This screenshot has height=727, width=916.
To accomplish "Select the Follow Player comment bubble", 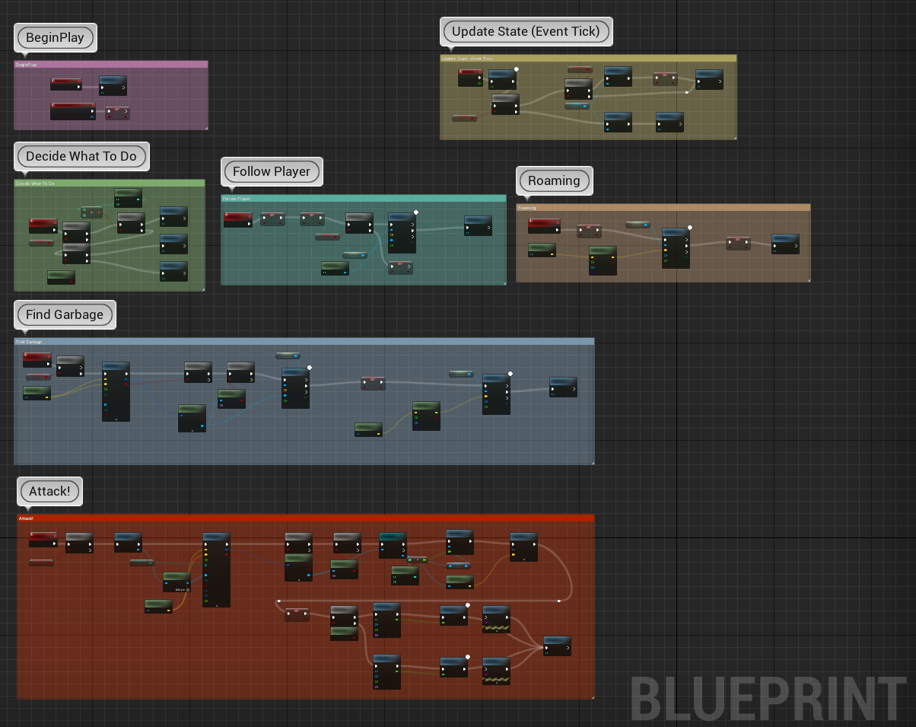I will [271, 171].
